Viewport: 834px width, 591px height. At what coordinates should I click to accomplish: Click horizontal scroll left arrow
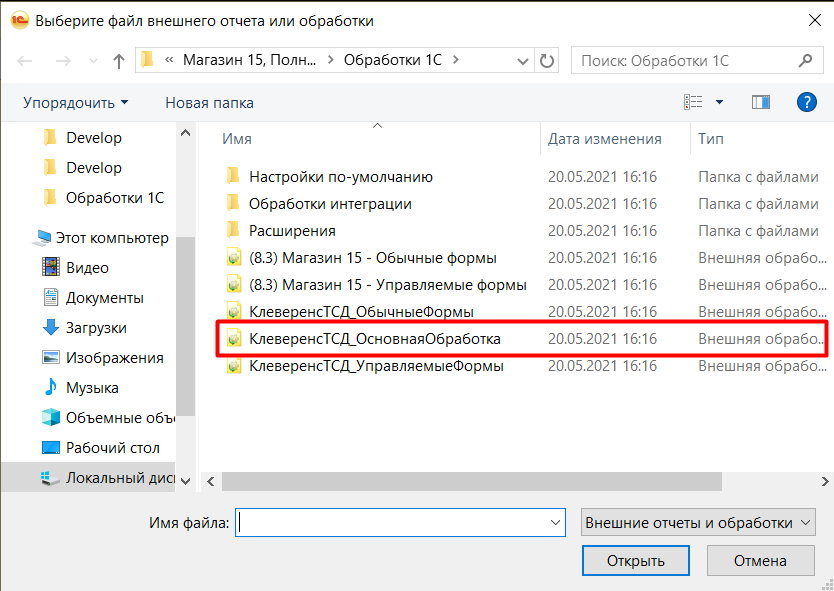[x=211, y=481]
